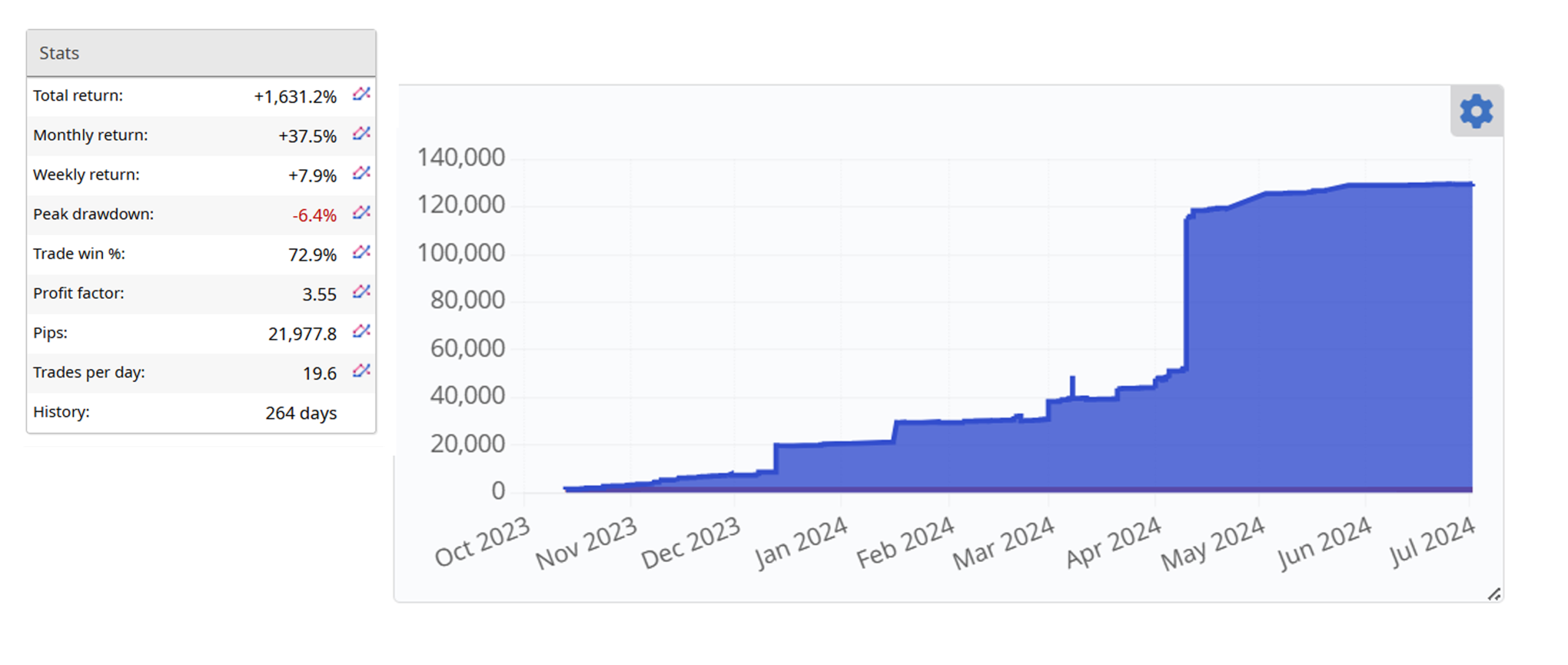Image resolution: width=1568 pixels, height=665 pixels.
Task: Click the Oct 2023 x-axis label
Action: pos(482,541)
